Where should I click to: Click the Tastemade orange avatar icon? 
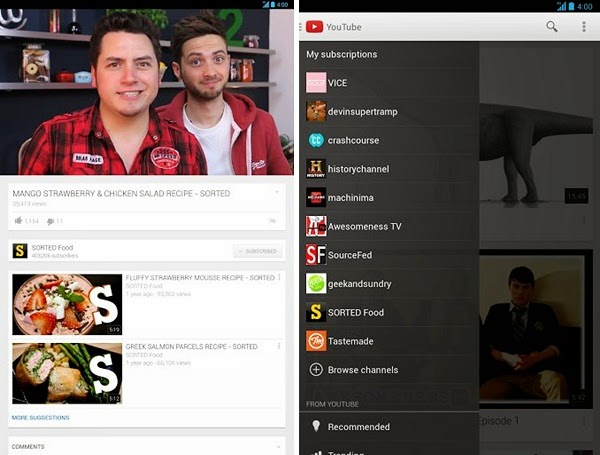(316, 341)
